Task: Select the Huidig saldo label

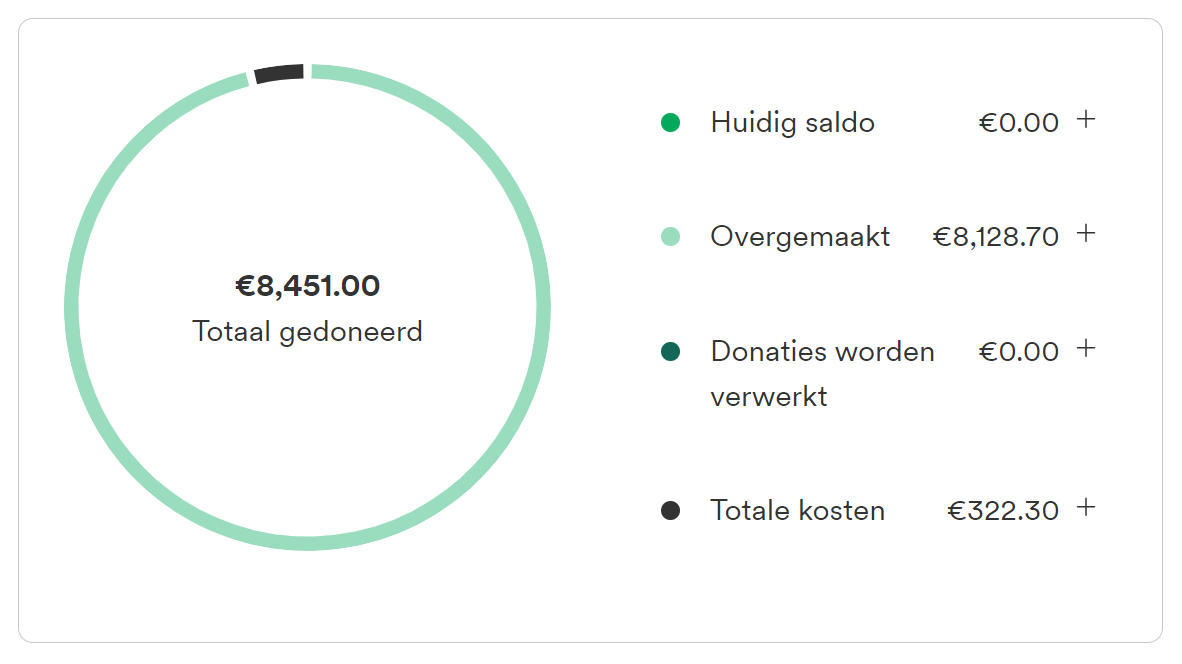Action: click(x=792, y=123)
